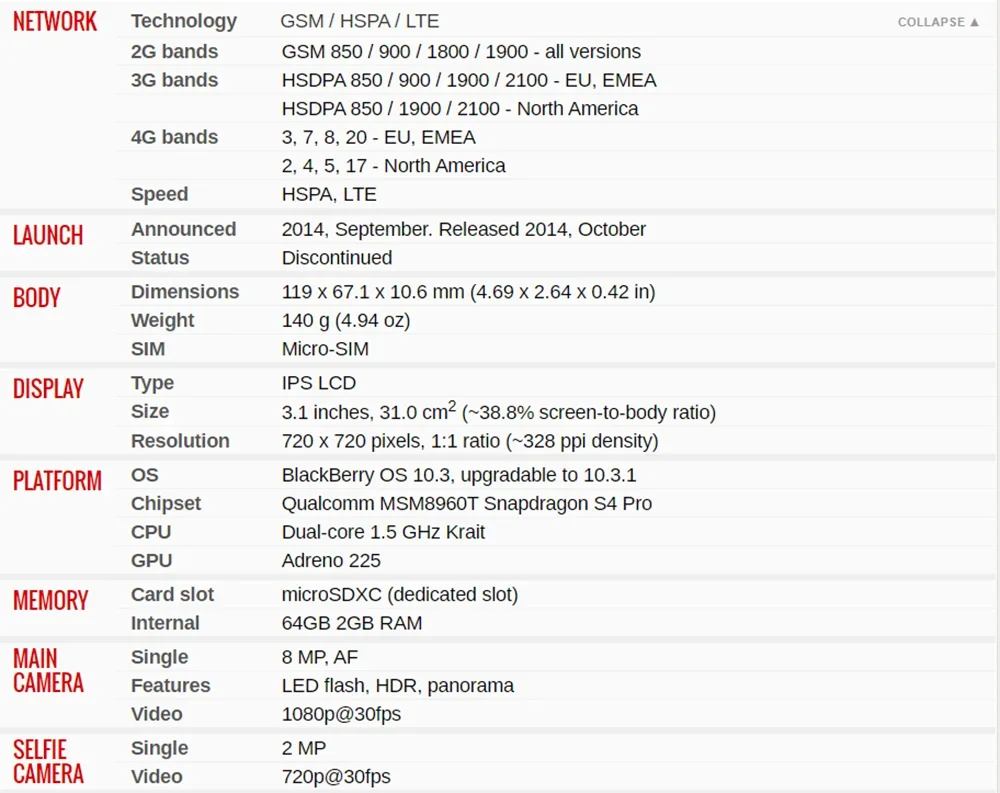1000x793 pixels.
Task: Open the Internal memory label
Action: pyautogui.click(x=165, y=623)
